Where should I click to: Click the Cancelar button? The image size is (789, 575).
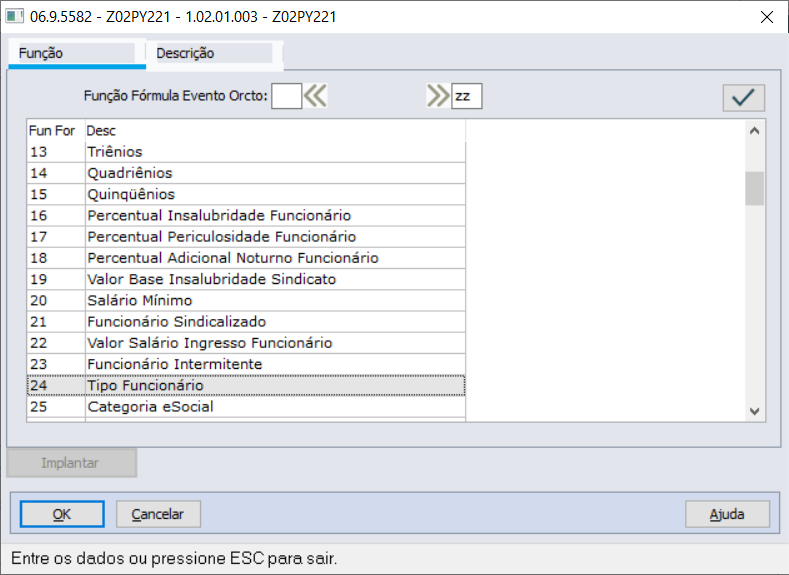pos(158,514)
